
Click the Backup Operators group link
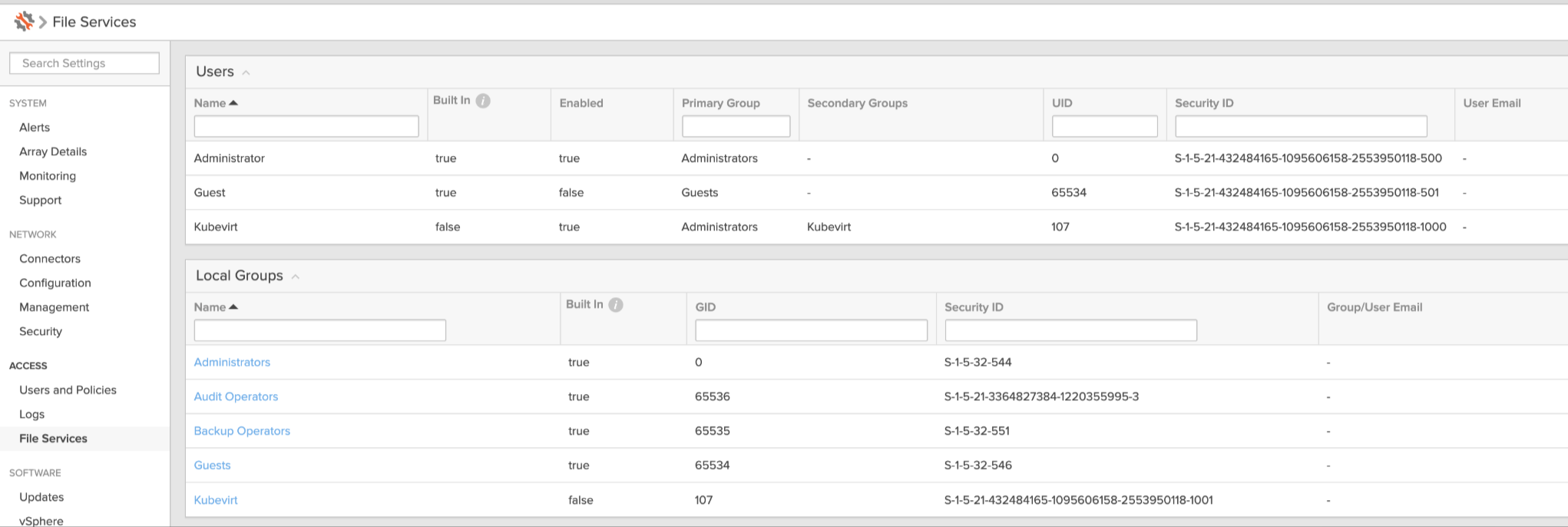click(x=242, y=431)
